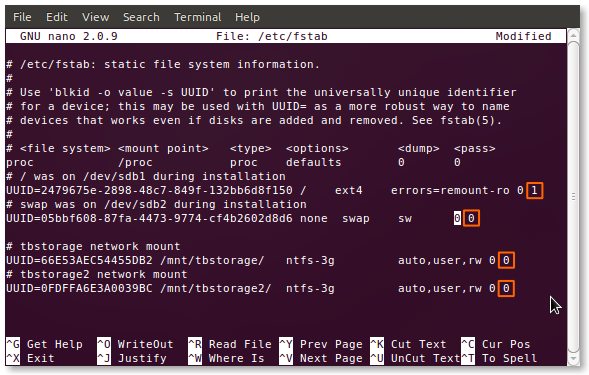The image size is (589, 375).
Task: Open the Edit menu
Action: coord(57,17)
